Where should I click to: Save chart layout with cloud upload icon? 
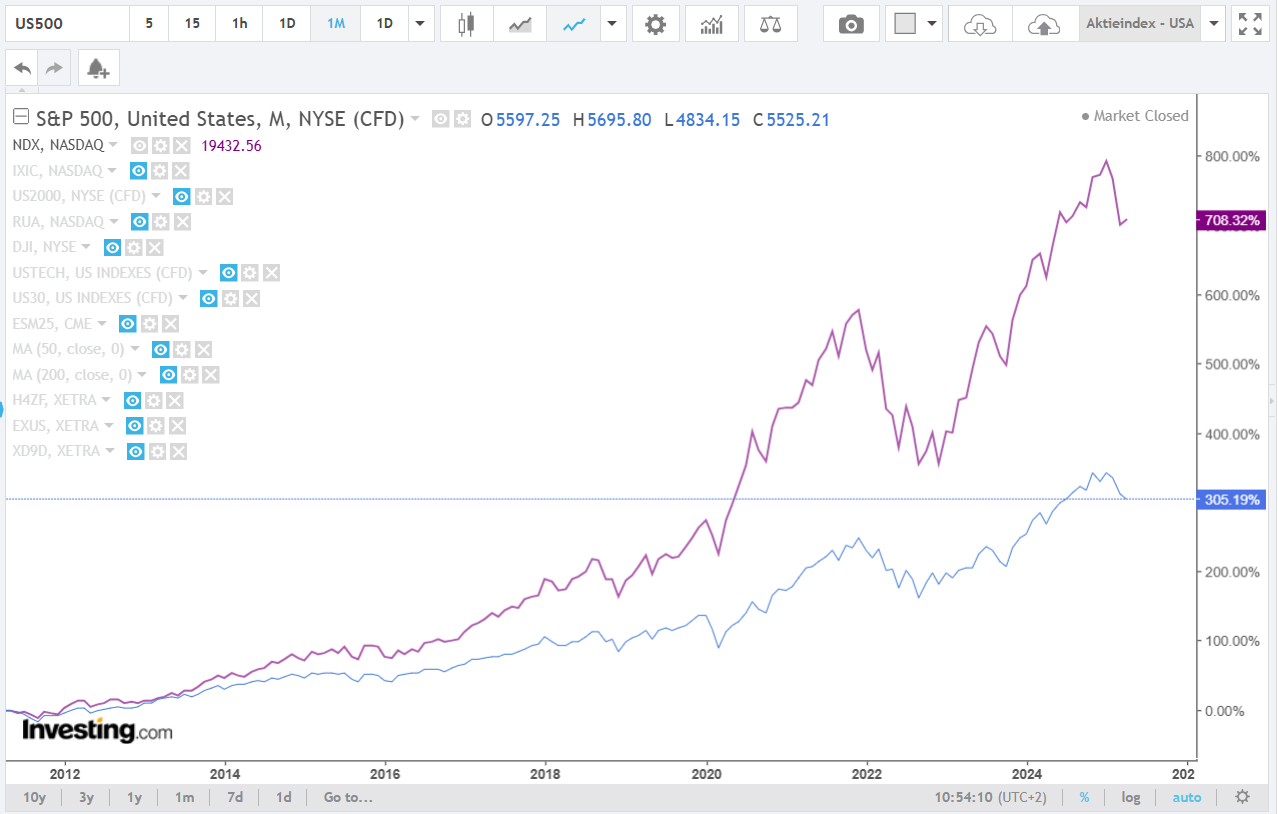(1044, 24)
